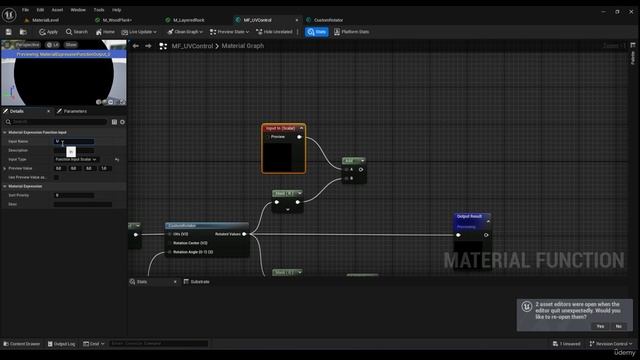This screenshot has height=360, width=640.
Task: Collapse Material Expression Function Input section
Action: point(5,132)
